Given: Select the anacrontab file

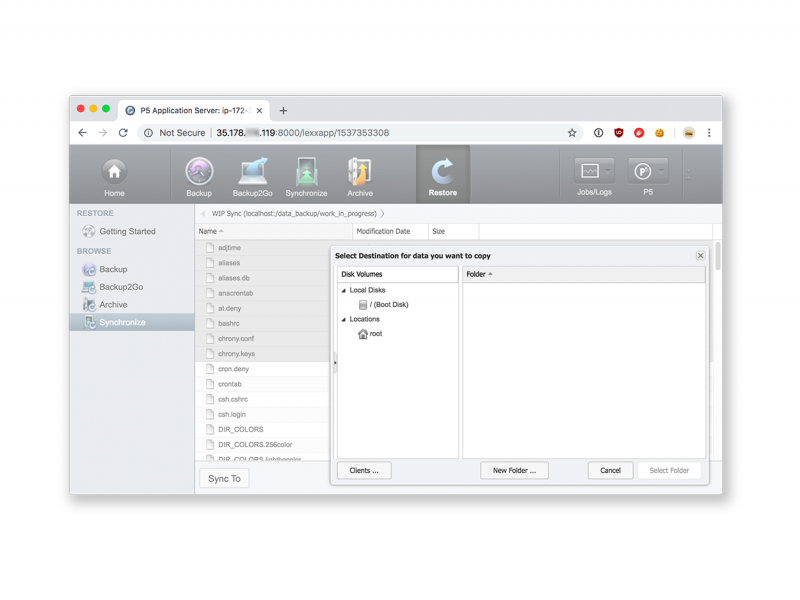Looking at the screenshot, I should click(262, 293).
